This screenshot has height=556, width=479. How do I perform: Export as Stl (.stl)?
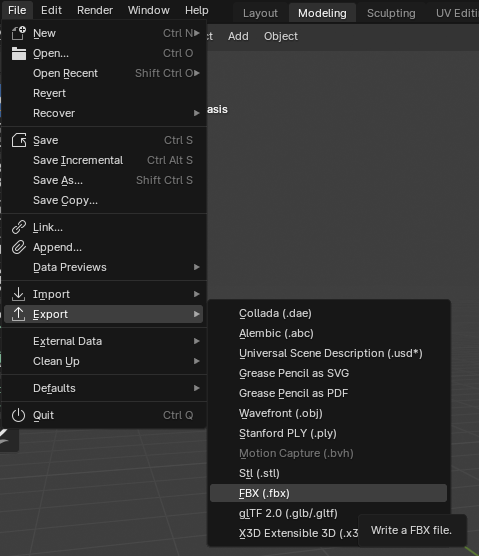(x=328, y=473)
